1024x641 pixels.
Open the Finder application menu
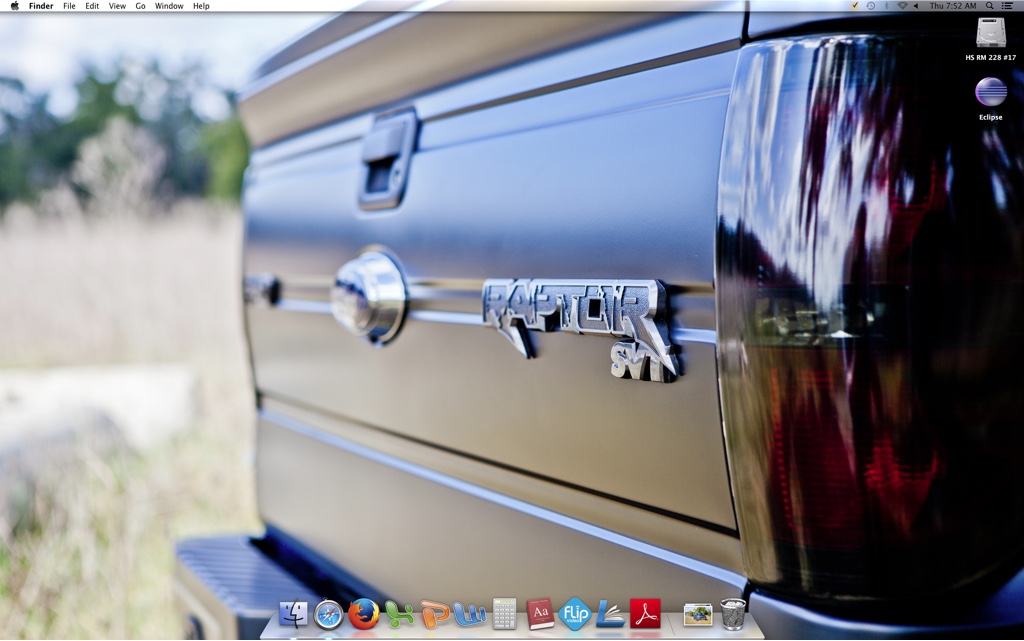coord(41,6)
